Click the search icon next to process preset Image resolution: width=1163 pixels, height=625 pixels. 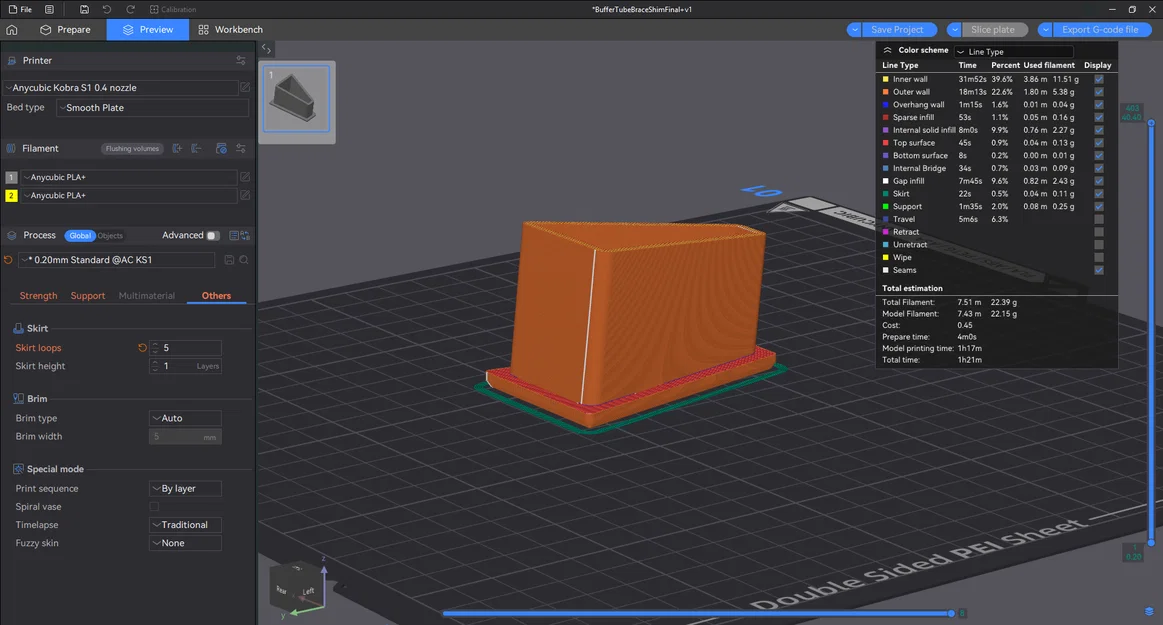tap(244, 260)
